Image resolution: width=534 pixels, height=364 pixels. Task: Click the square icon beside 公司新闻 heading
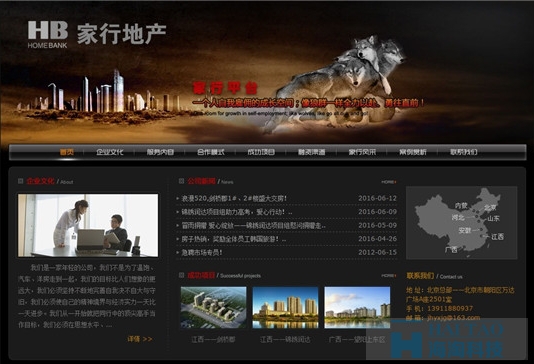182,181
